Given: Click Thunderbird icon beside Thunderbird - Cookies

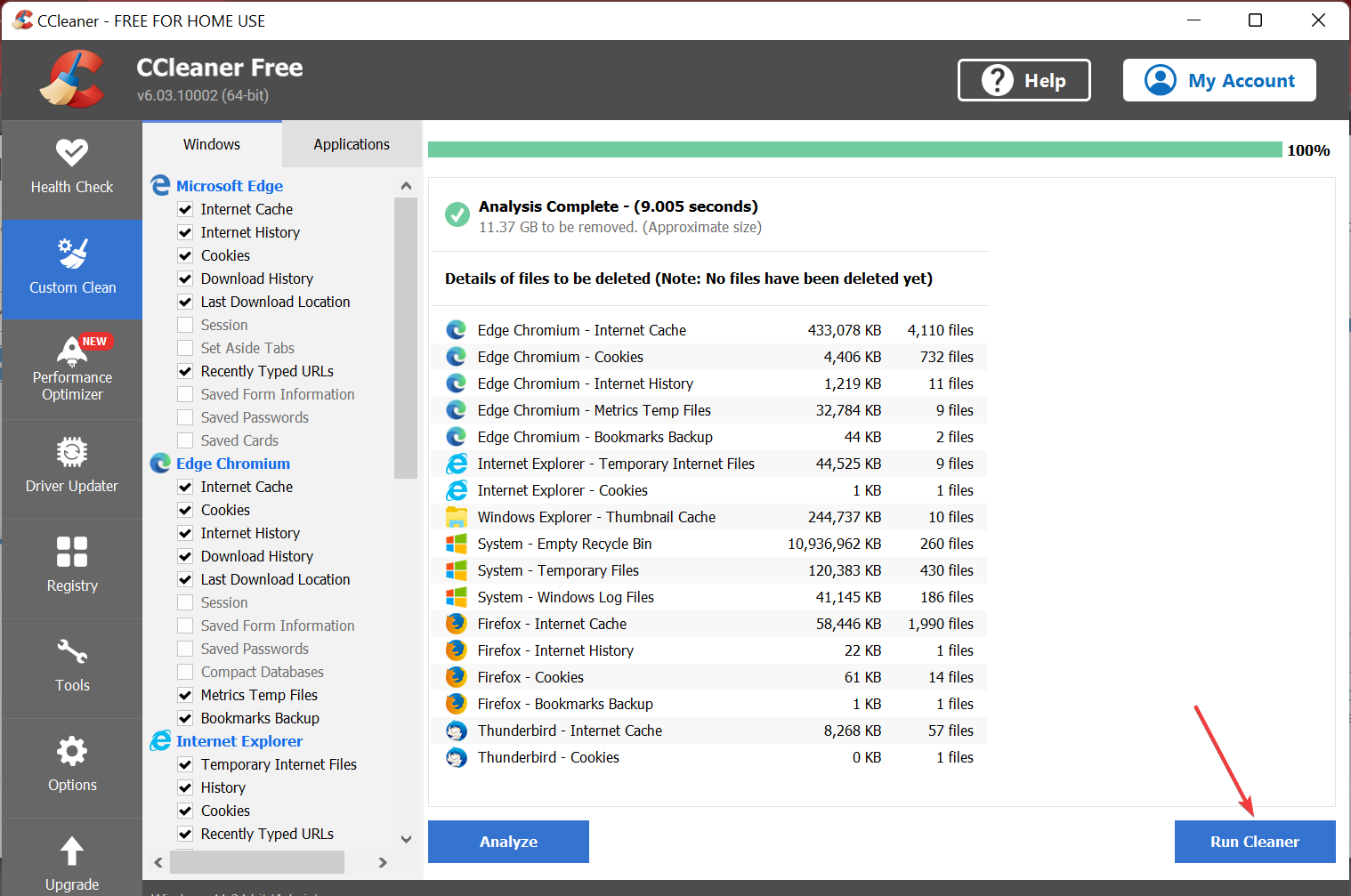Looking at the screenshot, I should (x=456, y=757).
